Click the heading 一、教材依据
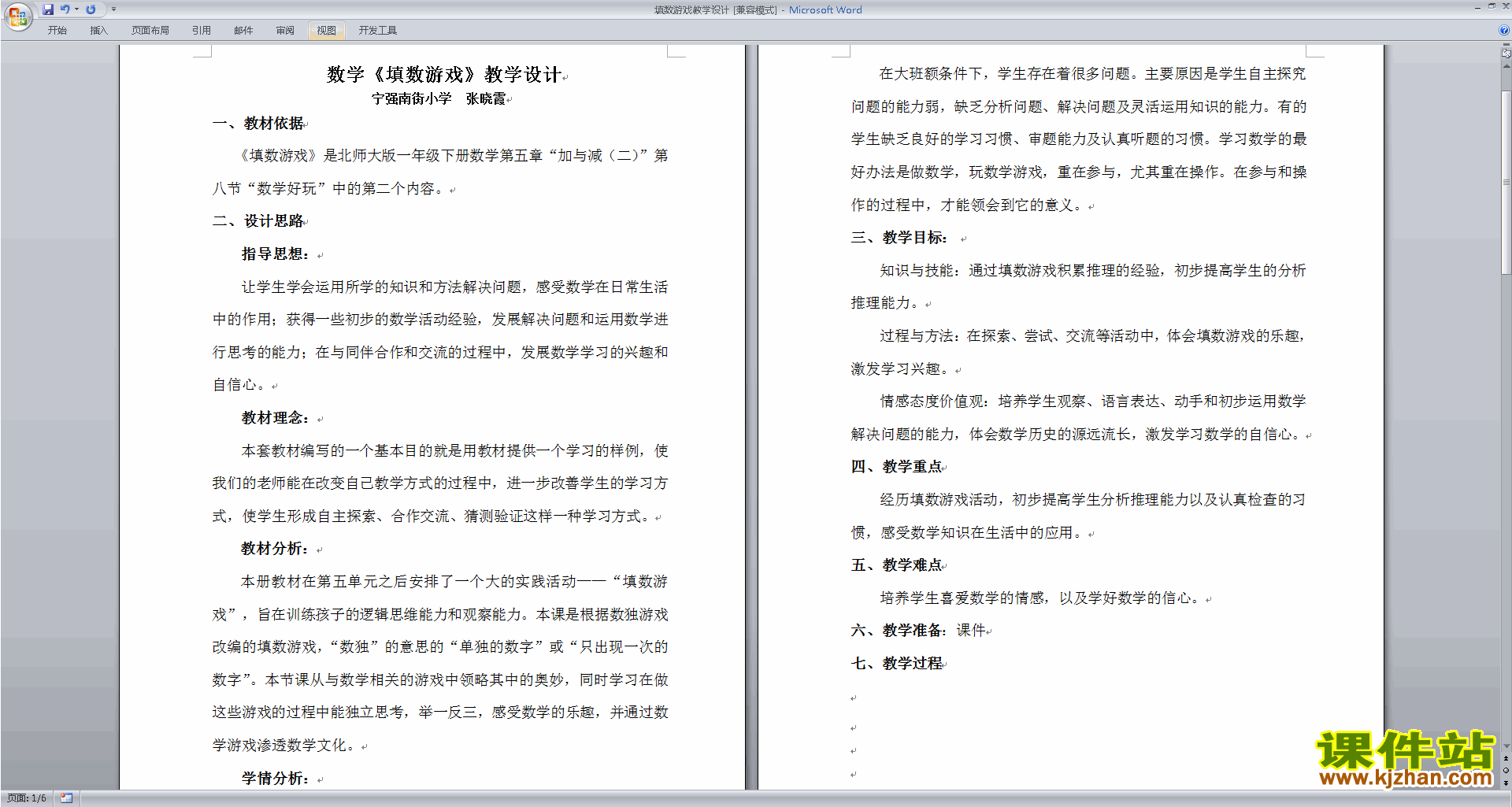The width and height of the screenshot is (1512, 807). click(x=258, y=124)
